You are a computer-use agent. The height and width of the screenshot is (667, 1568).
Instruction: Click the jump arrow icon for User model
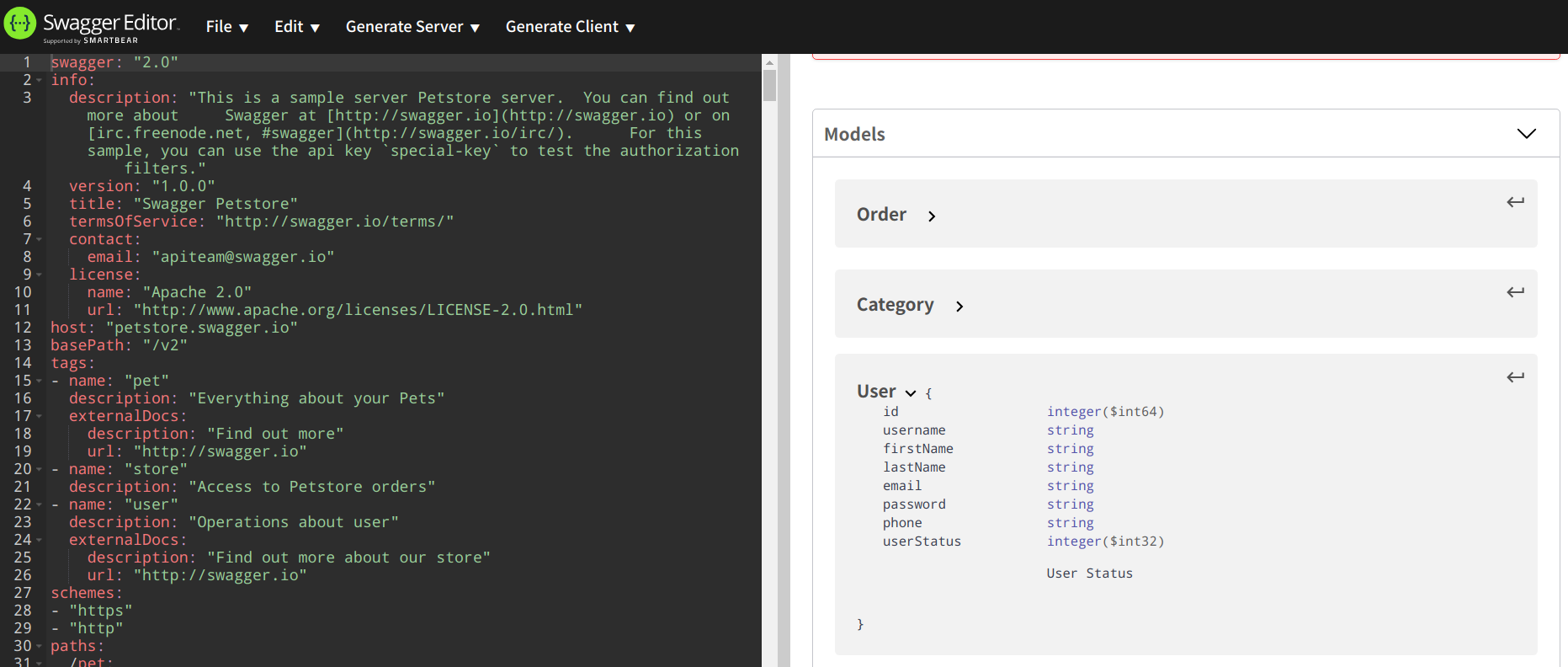[x=1515, y=377]
